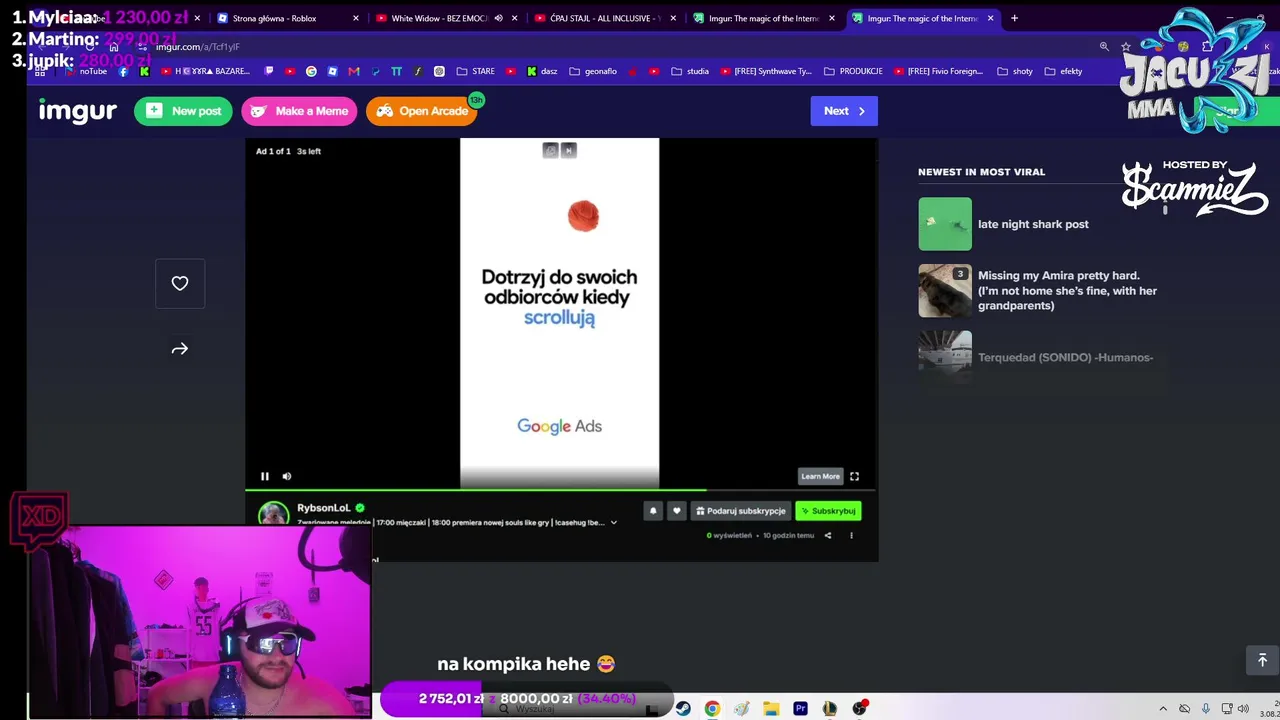Close the Roblox browser tab
1280x720 pixels.
(355, 18)
